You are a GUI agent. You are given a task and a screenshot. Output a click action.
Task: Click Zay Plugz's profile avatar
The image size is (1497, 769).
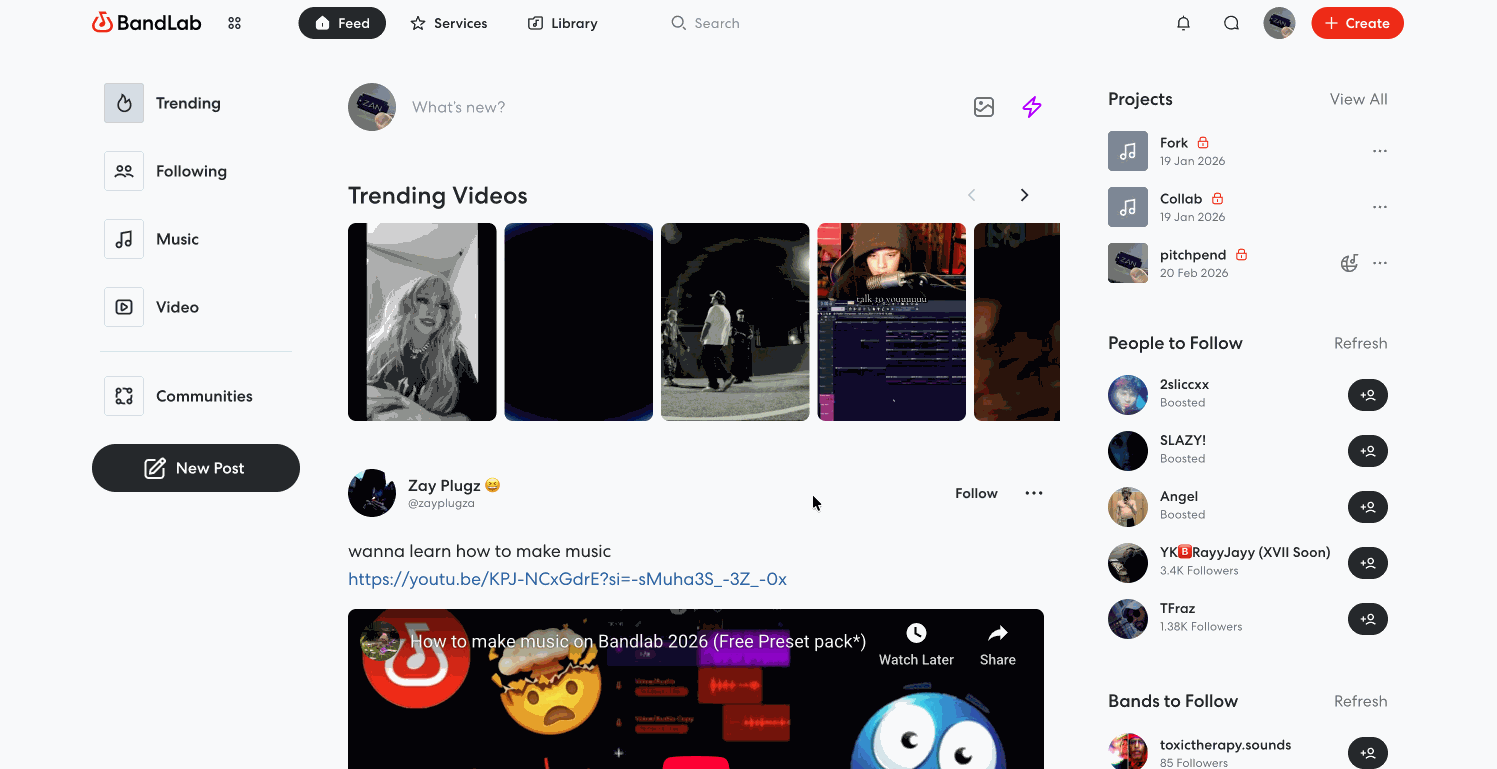(371, 493)
